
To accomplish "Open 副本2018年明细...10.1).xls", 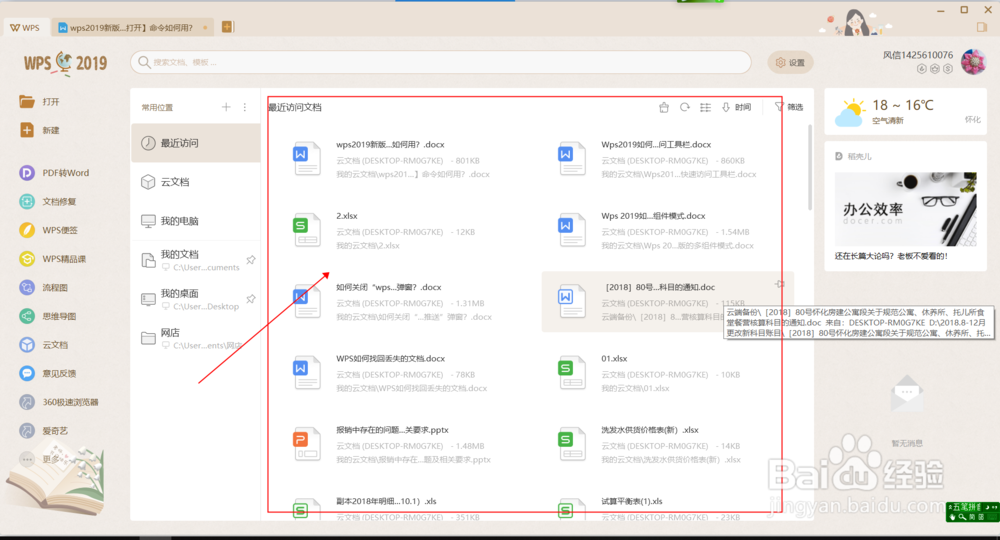I will 408,508.
